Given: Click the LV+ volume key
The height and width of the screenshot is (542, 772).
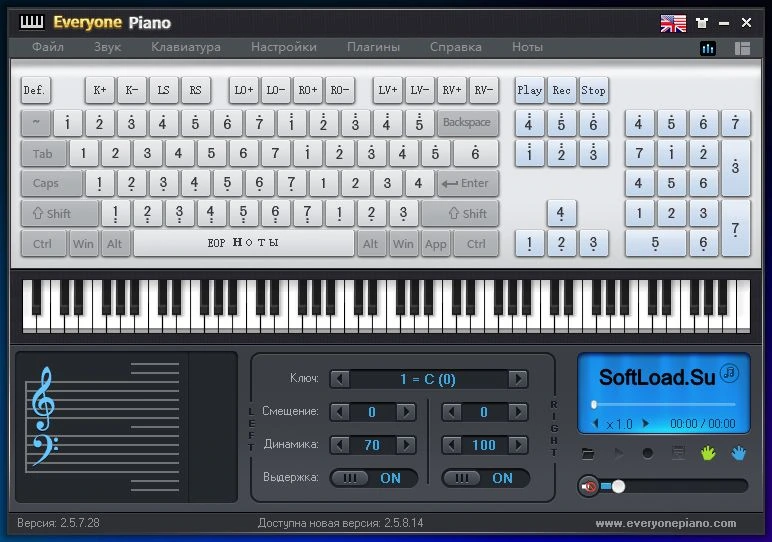Looking at the screenshot, I should pyautogui.click(x=387, y=90).
